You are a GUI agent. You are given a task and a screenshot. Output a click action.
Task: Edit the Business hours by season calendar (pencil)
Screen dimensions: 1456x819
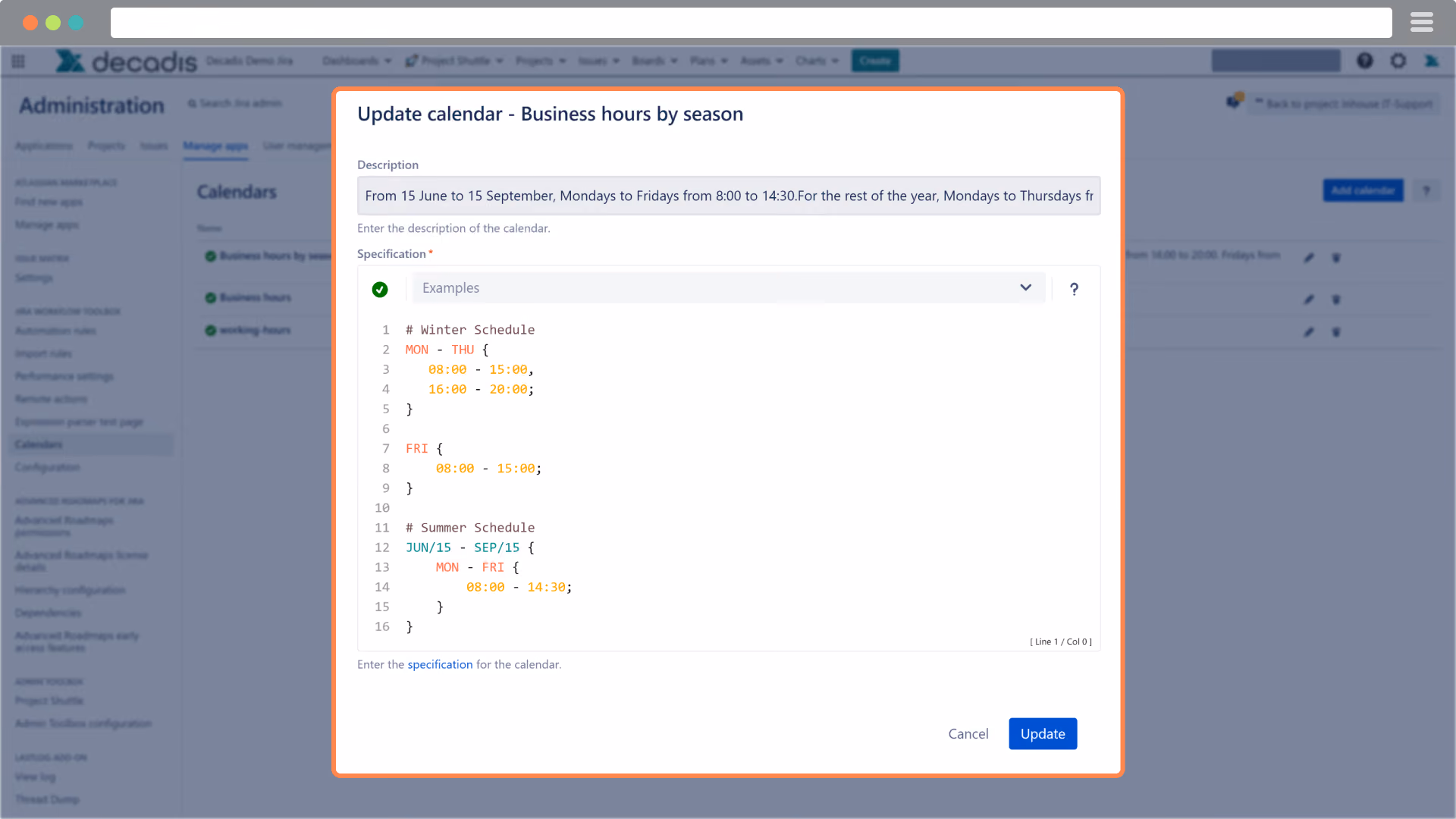pyautogui.click(x=1309, y=258)
